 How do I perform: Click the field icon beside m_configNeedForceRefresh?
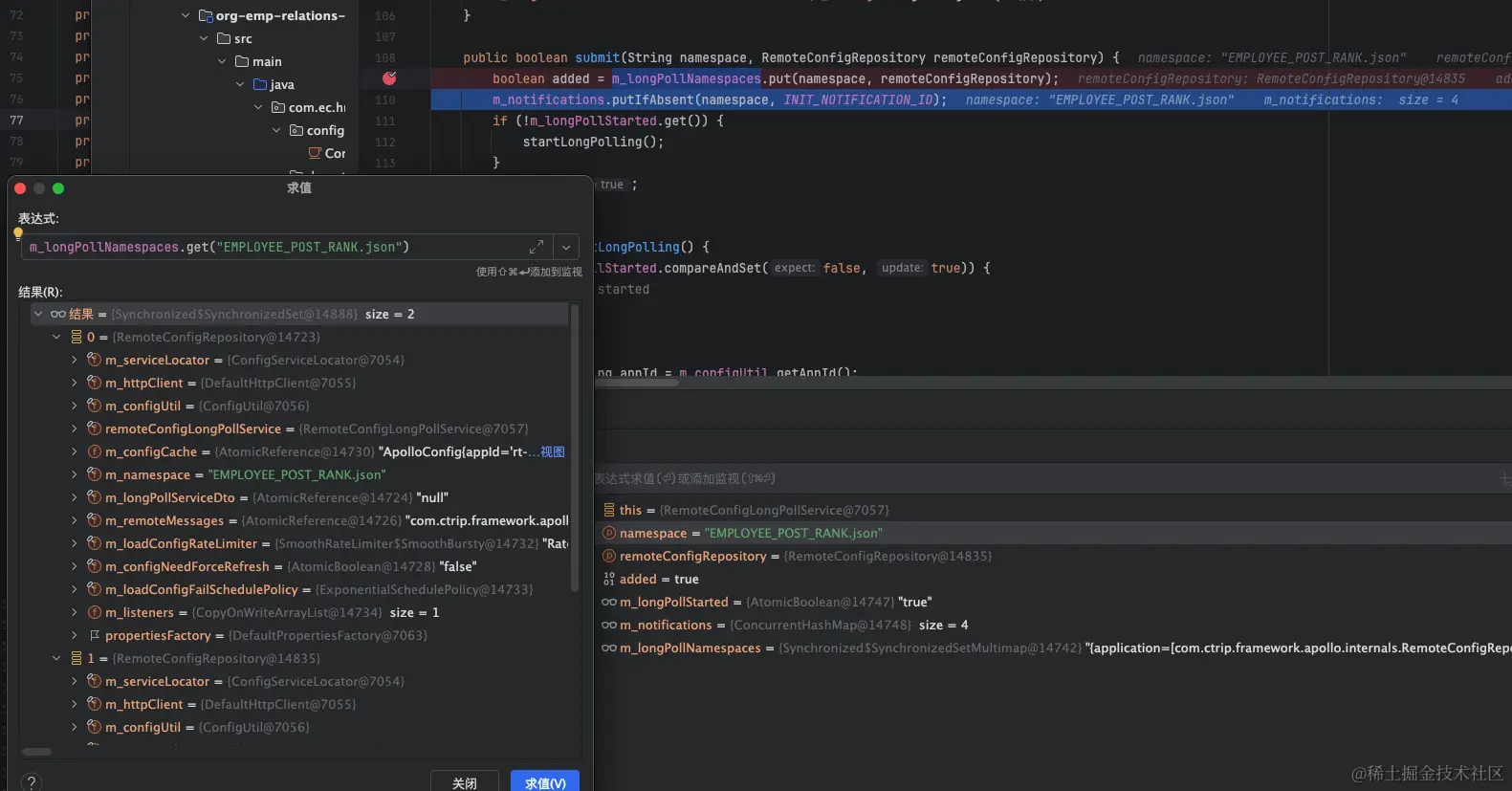(95, 566)
